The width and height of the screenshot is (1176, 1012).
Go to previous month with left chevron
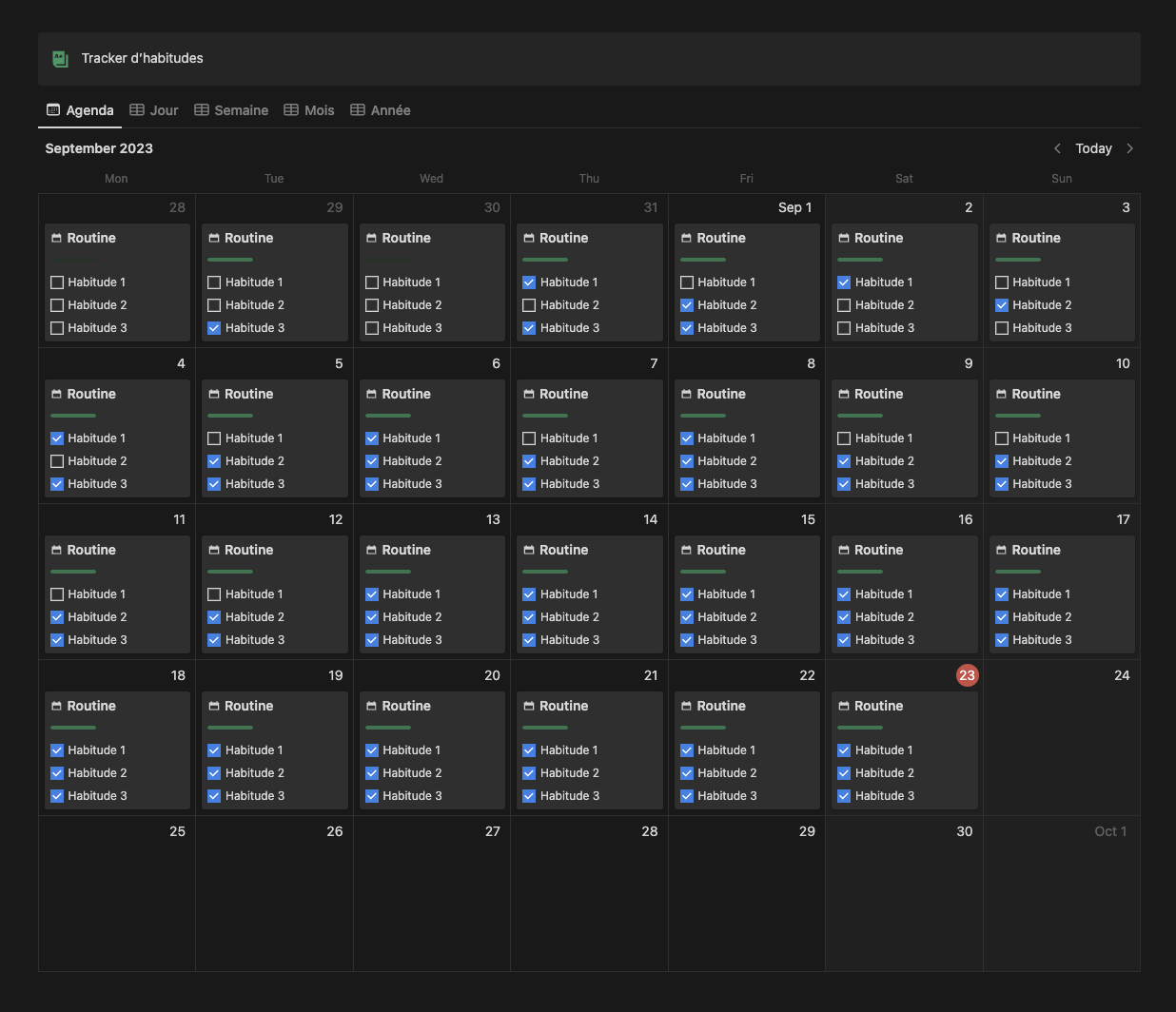click(x=1057, y=148)
